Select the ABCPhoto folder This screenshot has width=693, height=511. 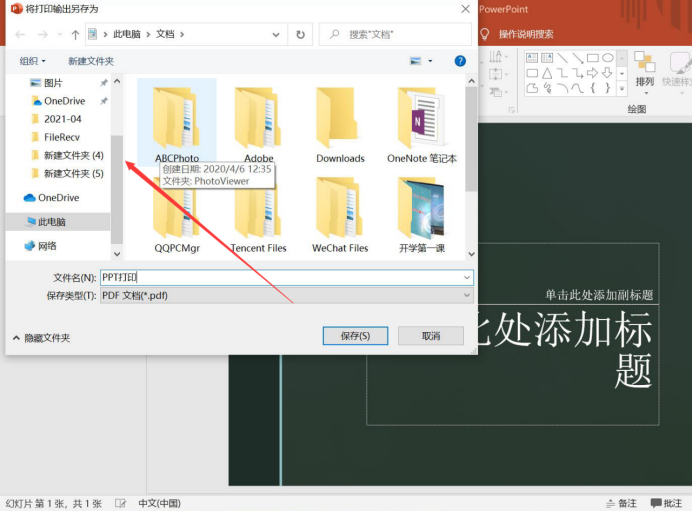click(177, 122)
